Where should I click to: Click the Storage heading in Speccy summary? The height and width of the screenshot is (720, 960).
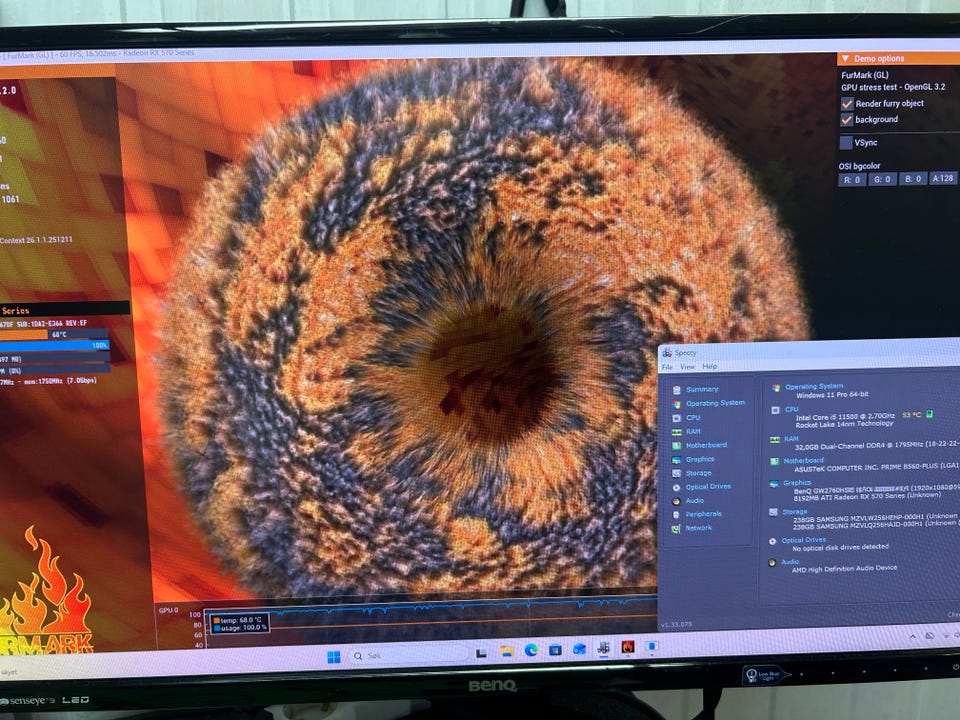click(x=795, y=512)
